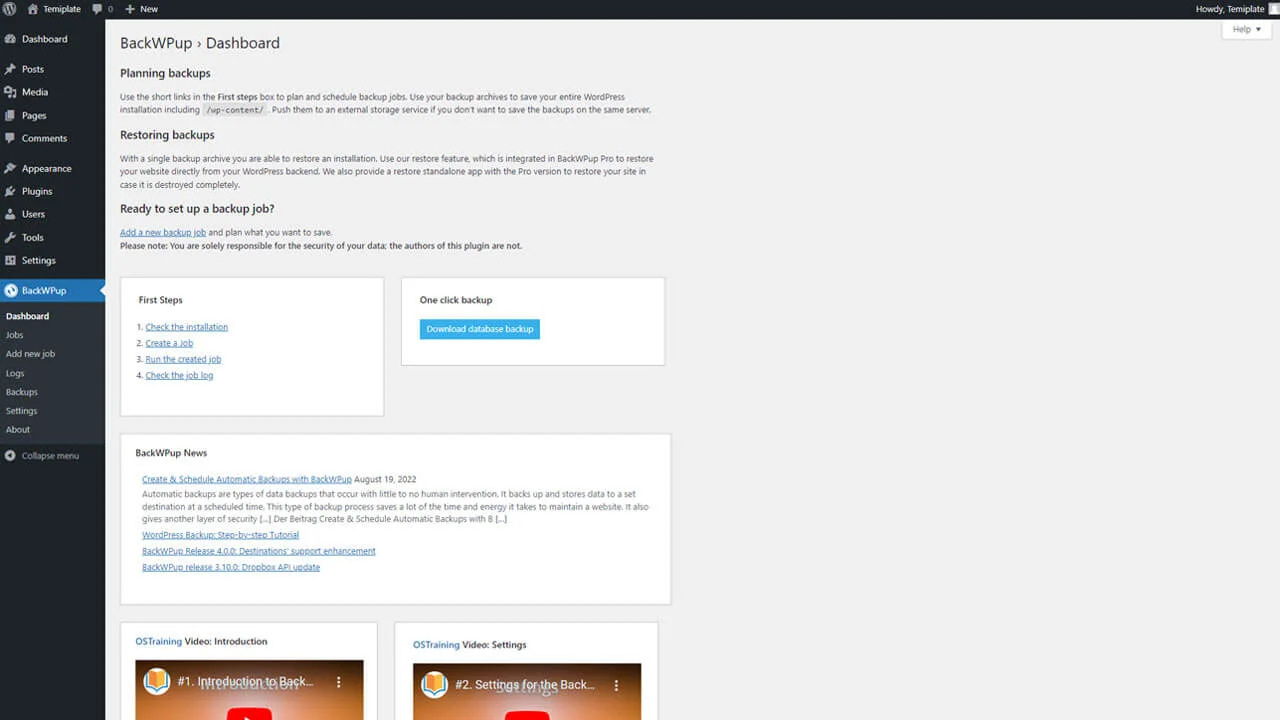Click Download database backup button
Viewport: 1280px width, 720px height.
point(480,329)
